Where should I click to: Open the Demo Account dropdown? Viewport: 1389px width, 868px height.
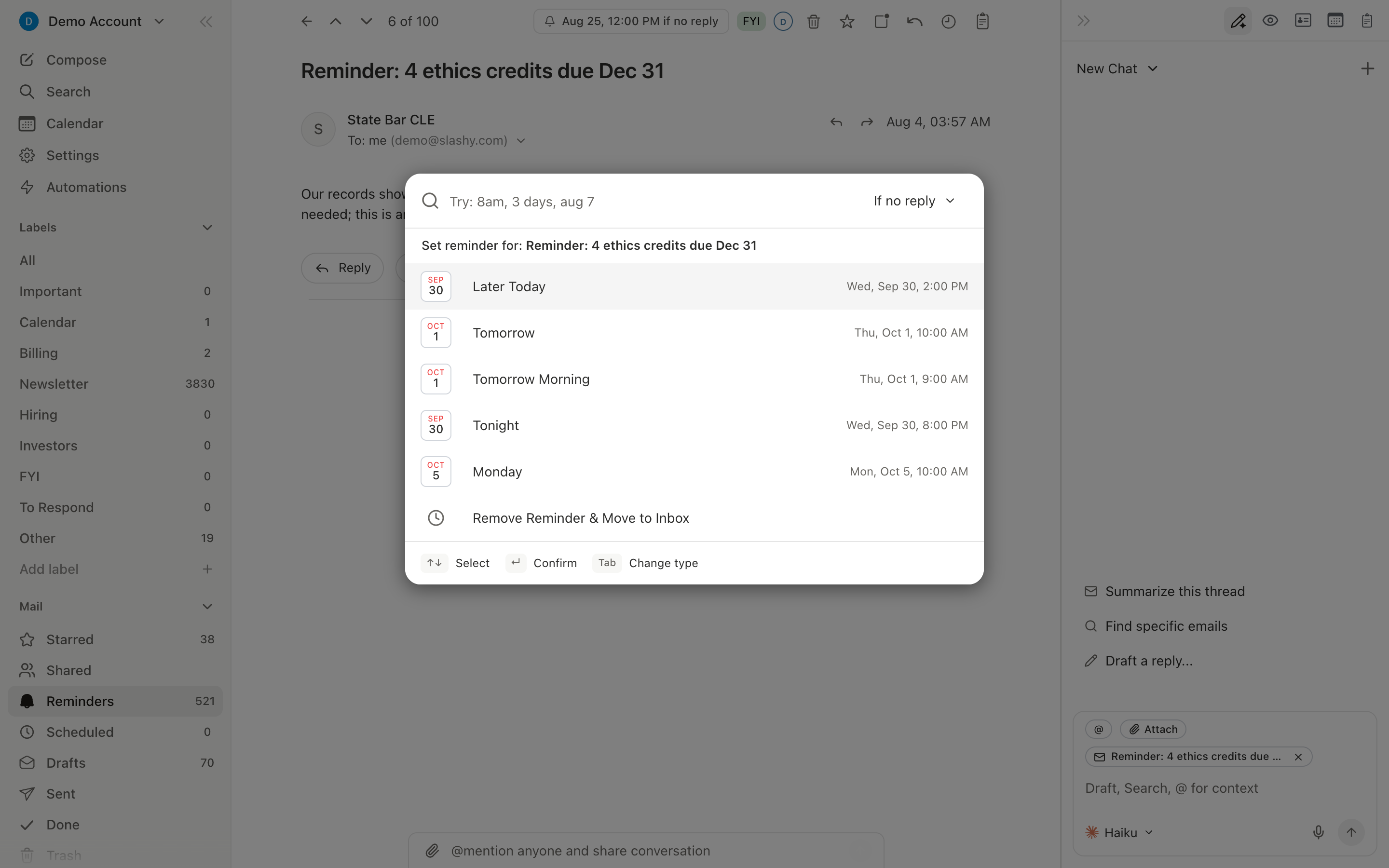coord(92,22)
